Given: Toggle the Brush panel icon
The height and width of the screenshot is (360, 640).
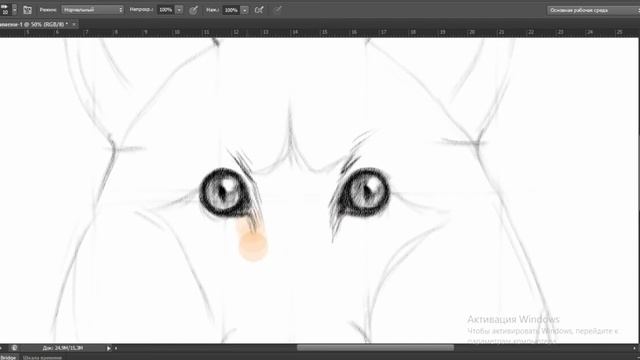Looking at the screenshot, I should pos(27,10).
